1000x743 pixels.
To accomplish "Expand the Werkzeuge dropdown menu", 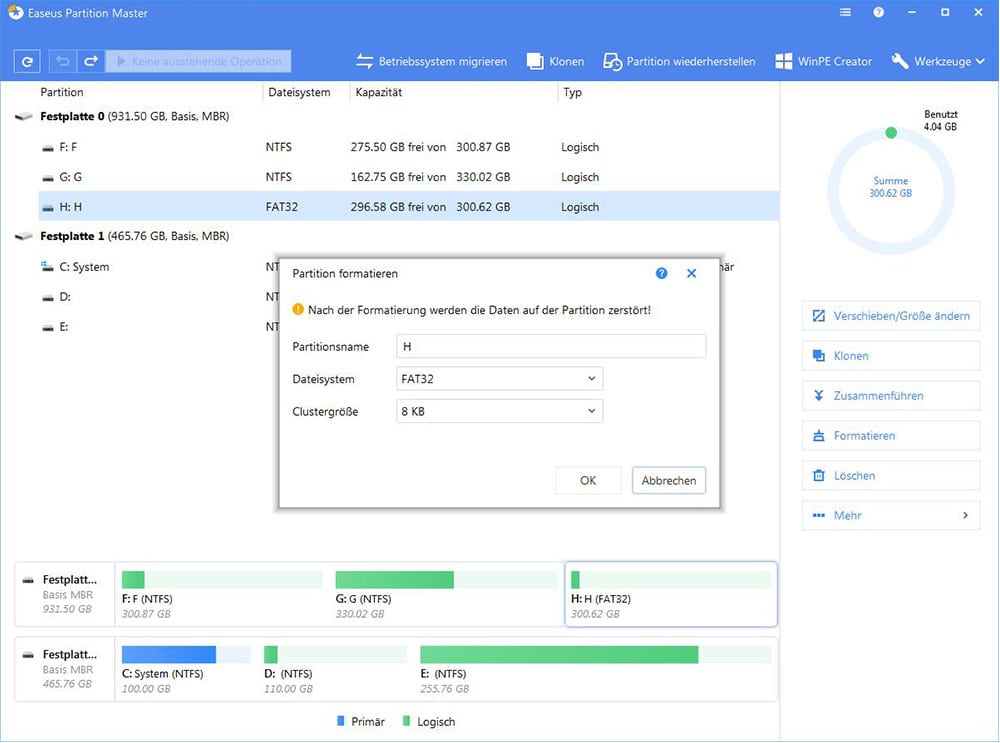I will (938, 61).
